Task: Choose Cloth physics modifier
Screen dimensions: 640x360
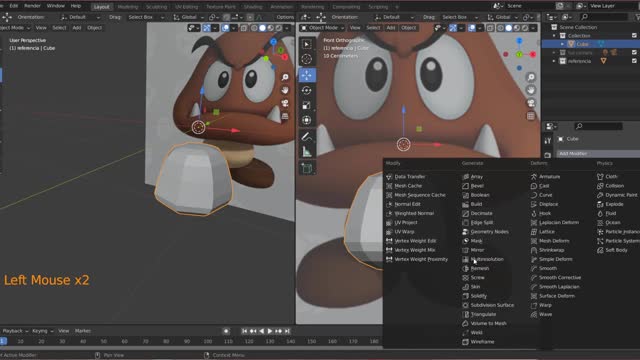Action: click(x=607, y=177)
